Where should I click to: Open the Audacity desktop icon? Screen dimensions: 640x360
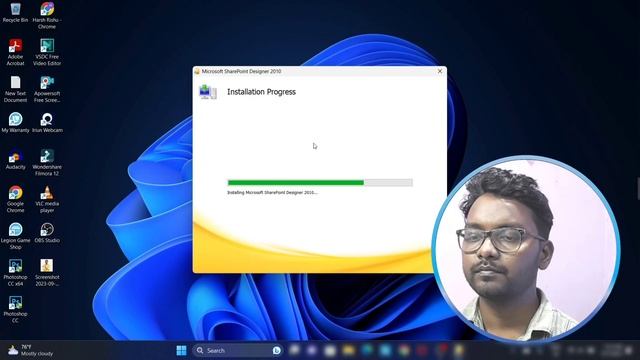tap(16, 159)
